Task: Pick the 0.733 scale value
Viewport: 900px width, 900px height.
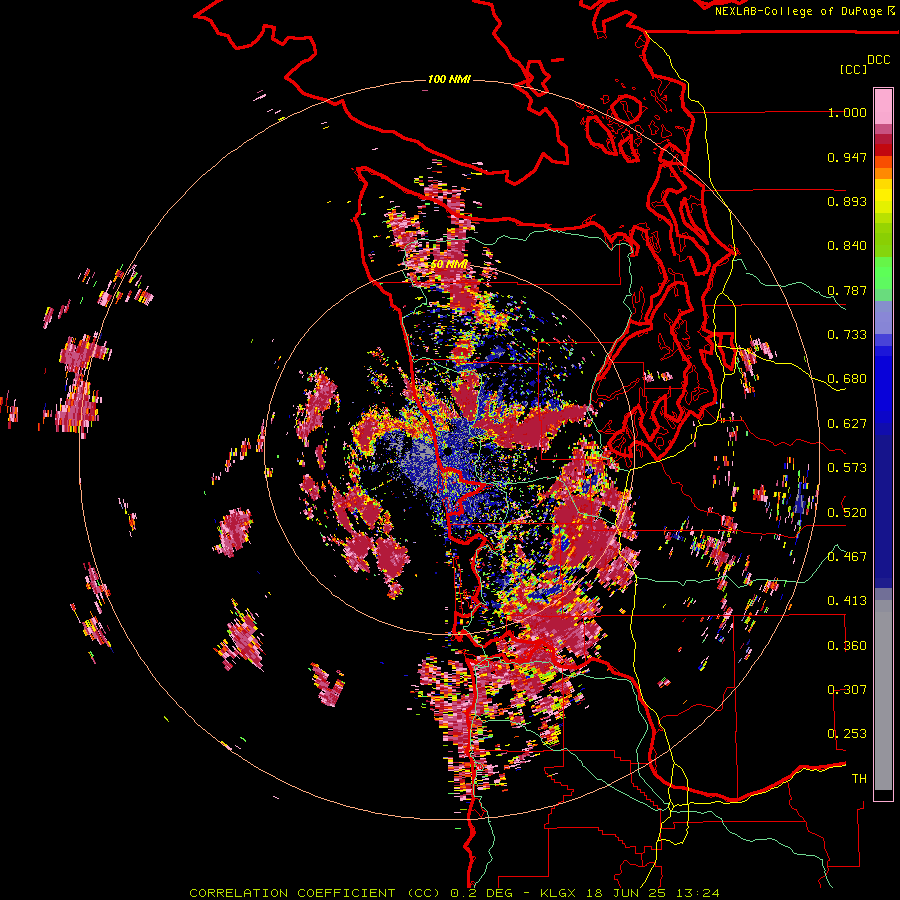Action: pos(847,335)
